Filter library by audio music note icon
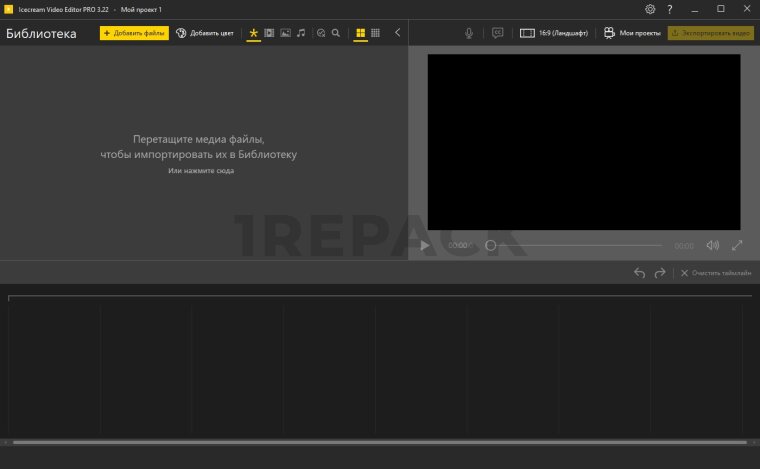760x469 pixels. coord(301,33)
